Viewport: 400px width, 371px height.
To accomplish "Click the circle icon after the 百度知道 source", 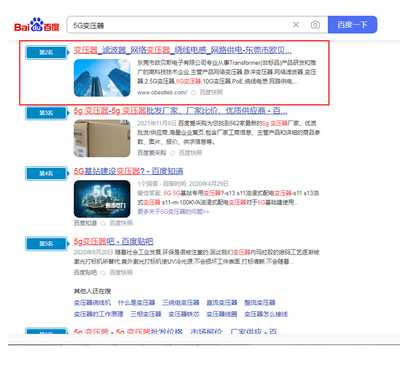I will tap(103, 223).
